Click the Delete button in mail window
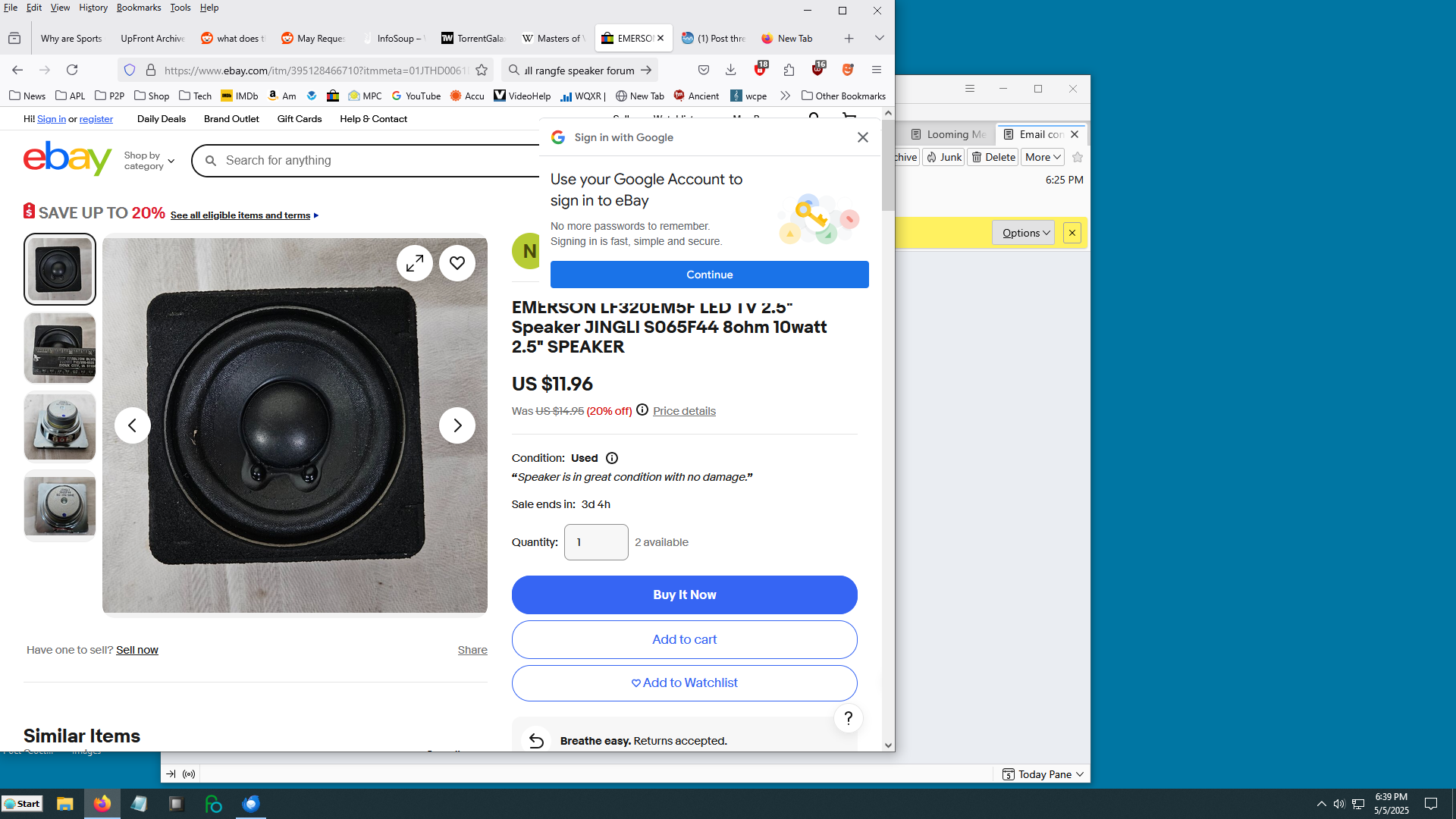The image size is (1456, 819). (993, 157)
